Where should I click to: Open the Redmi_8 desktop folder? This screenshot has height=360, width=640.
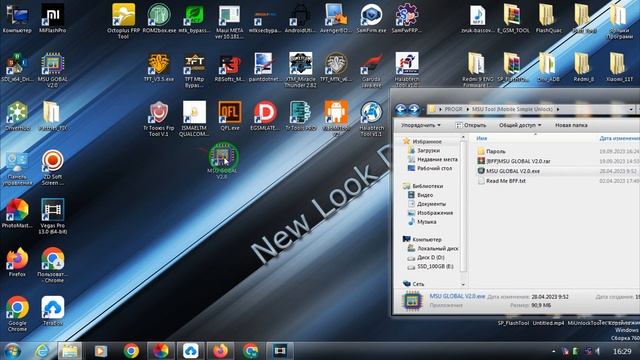pyautogui.click(x=583, y=67)
